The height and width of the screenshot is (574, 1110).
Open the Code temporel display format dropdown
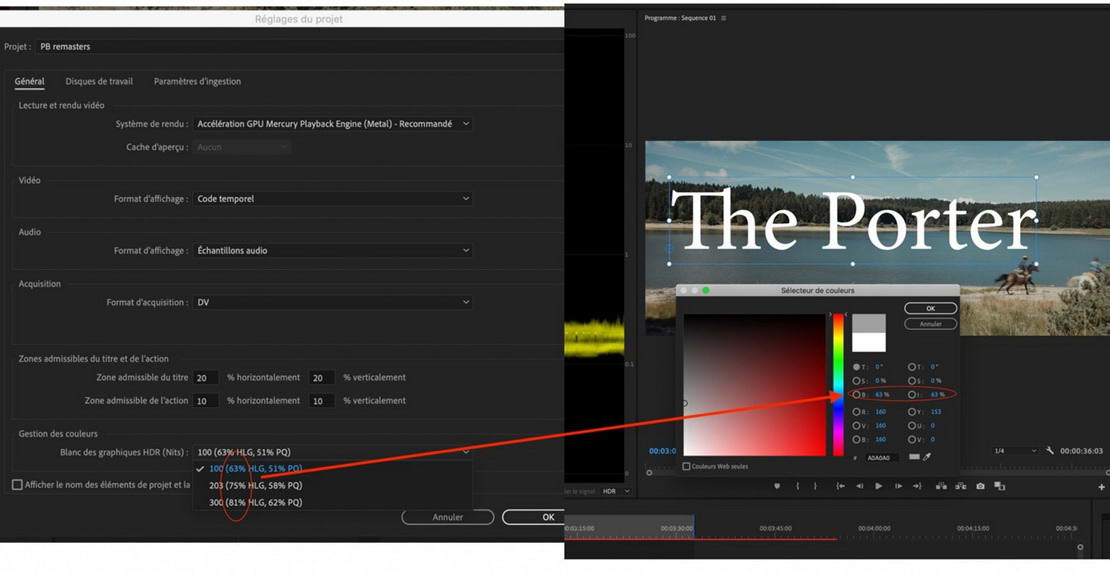coord(333,199)
